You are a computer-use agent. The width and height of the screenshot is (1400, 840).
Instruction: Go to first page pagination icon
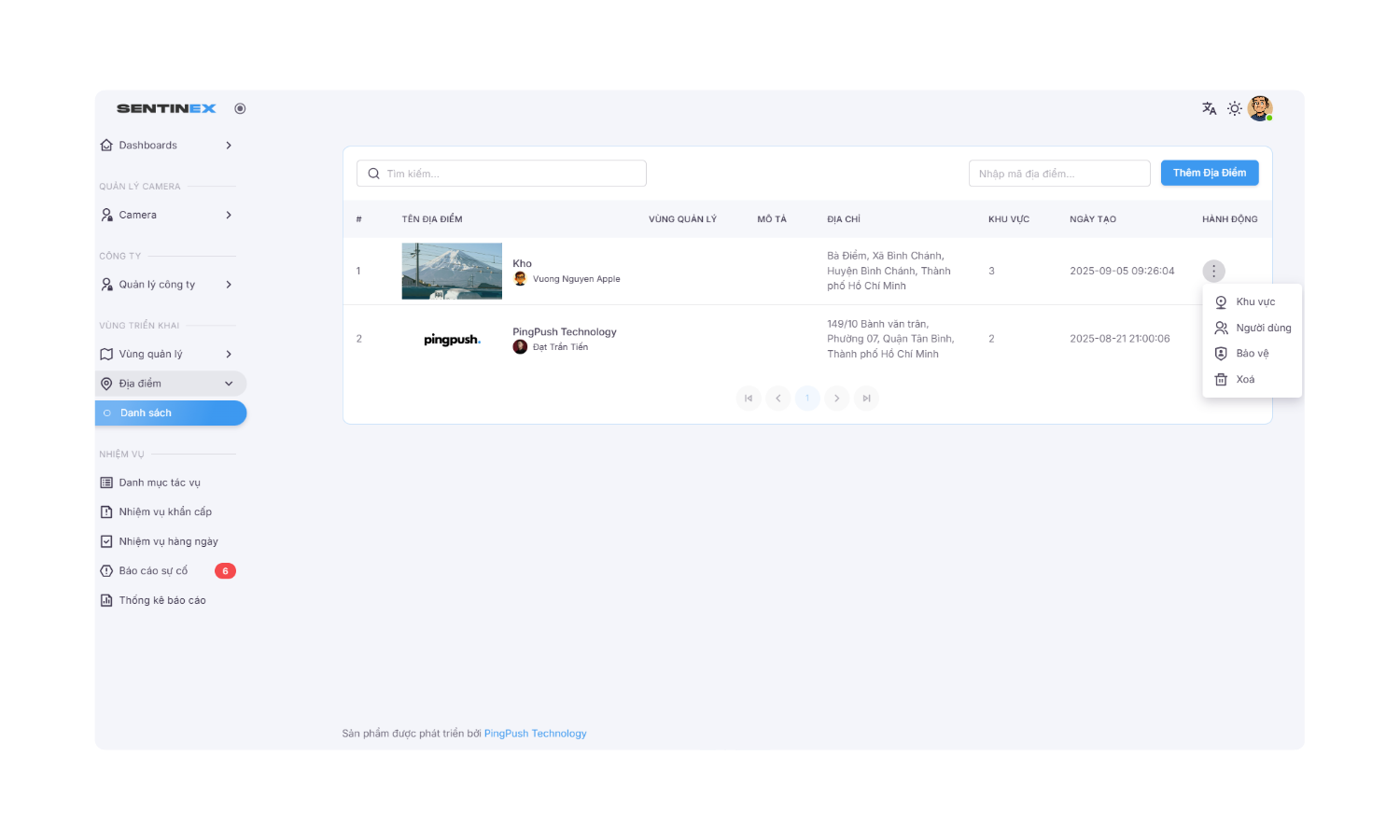click(x=749, y=399)
